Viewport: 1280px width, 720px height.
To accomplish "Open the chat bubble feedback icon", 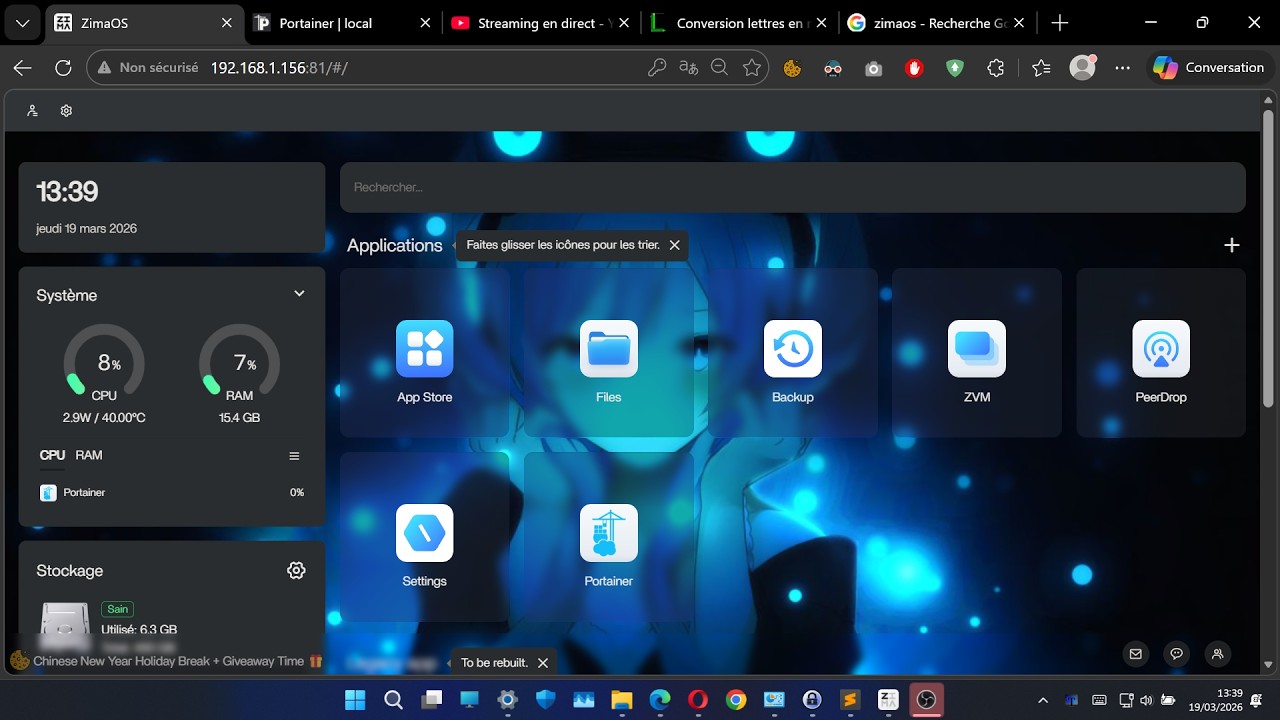I will pos(1176,654).
